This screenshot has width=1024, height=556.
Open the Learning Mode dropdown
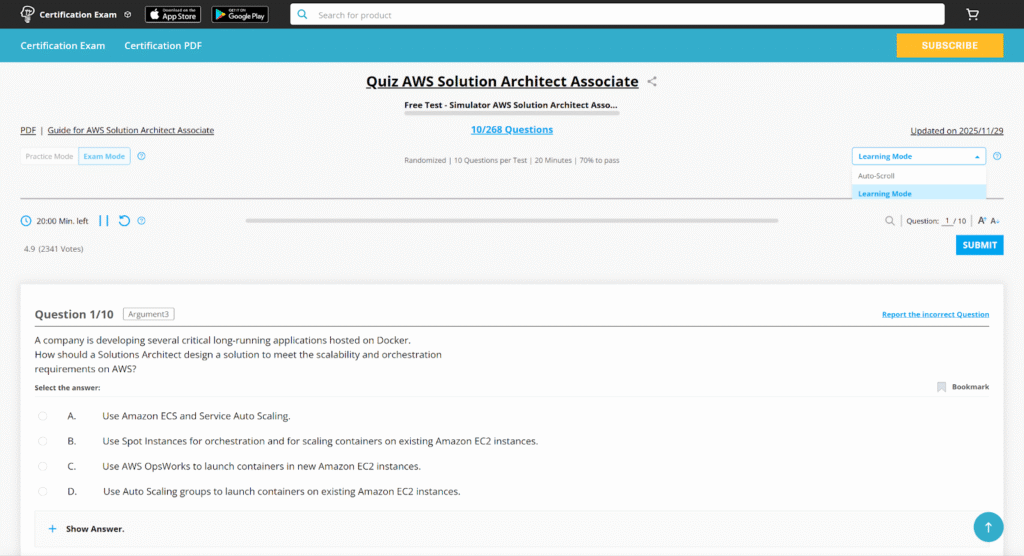tap(918, 156)
